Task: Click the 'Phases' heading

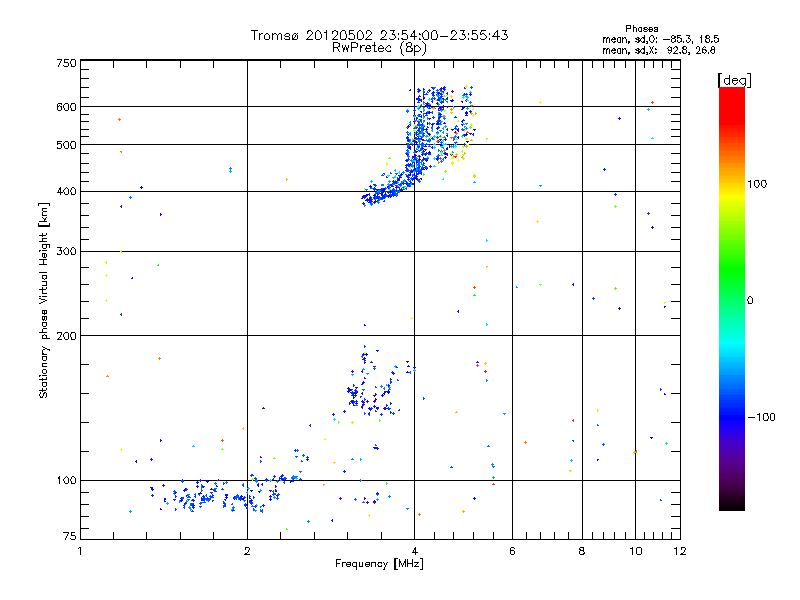Action: tap(641, 29)
